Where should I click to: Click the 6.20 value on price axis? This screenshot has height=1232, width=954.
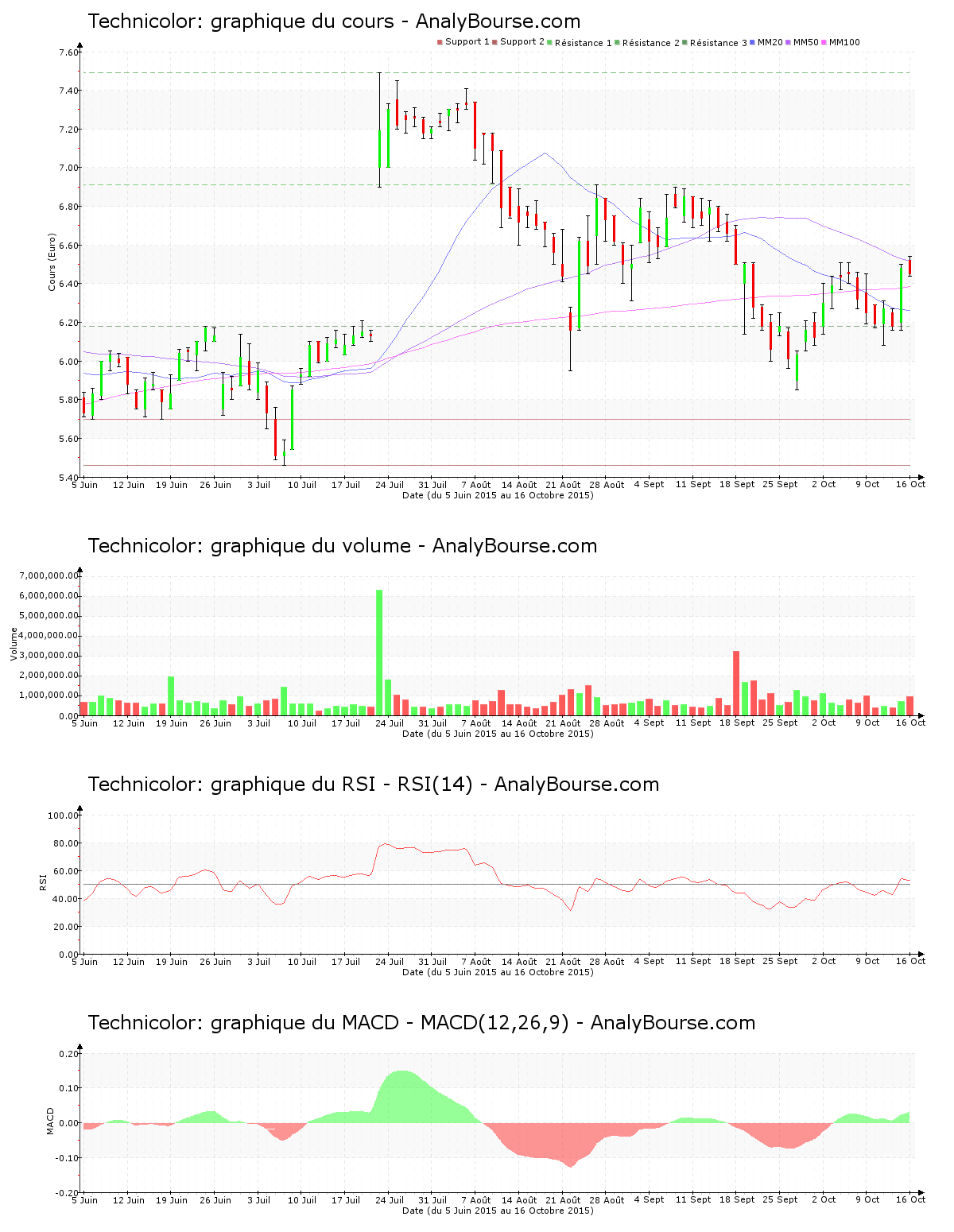click(69, 323)
